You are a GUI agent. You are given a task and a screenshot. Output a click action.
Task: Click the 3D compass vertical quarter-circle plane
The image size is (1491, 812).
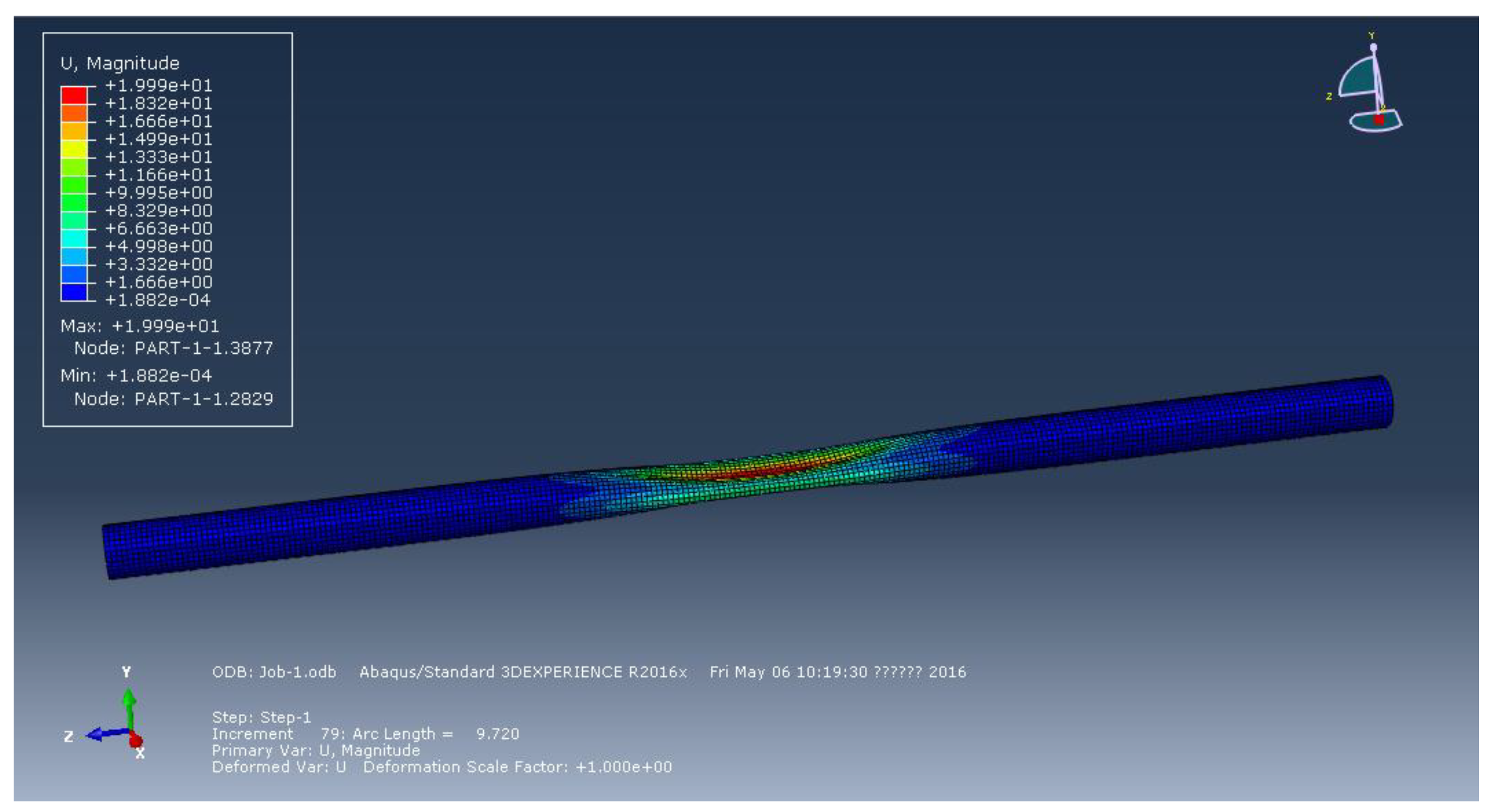point(1360,78)
